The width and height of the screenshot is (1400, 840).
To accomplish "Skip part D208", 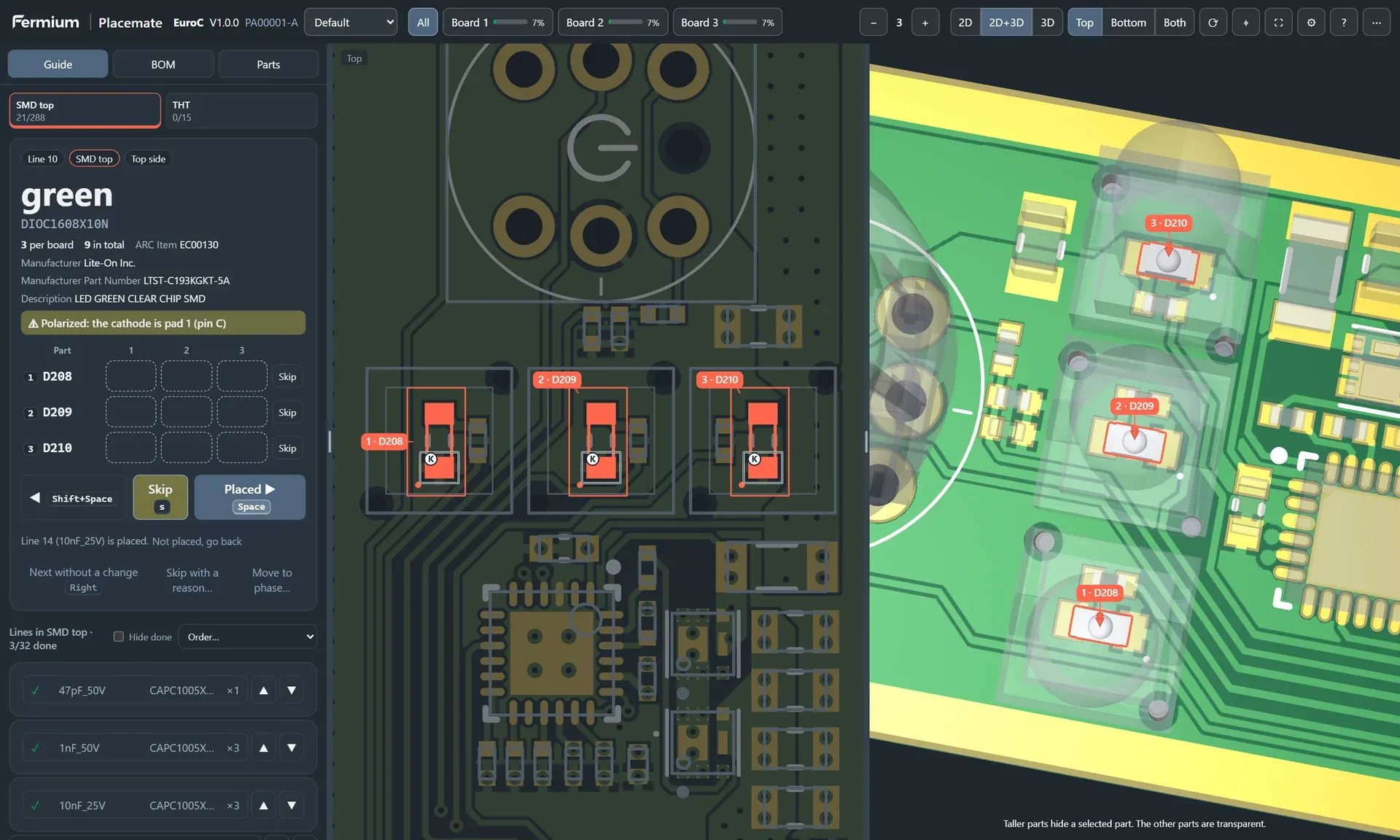I will (x=287, y=376).
